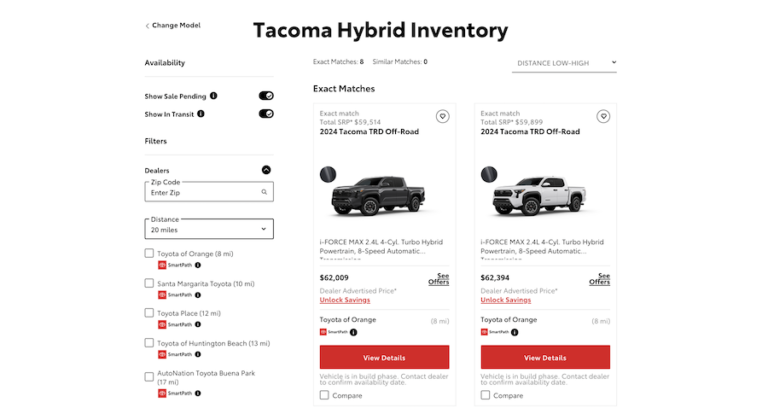This screenshot has width=768, height=414.
Task: Click Unlock Savings on the white Tacoma
Action: click(x=505, y=300)
